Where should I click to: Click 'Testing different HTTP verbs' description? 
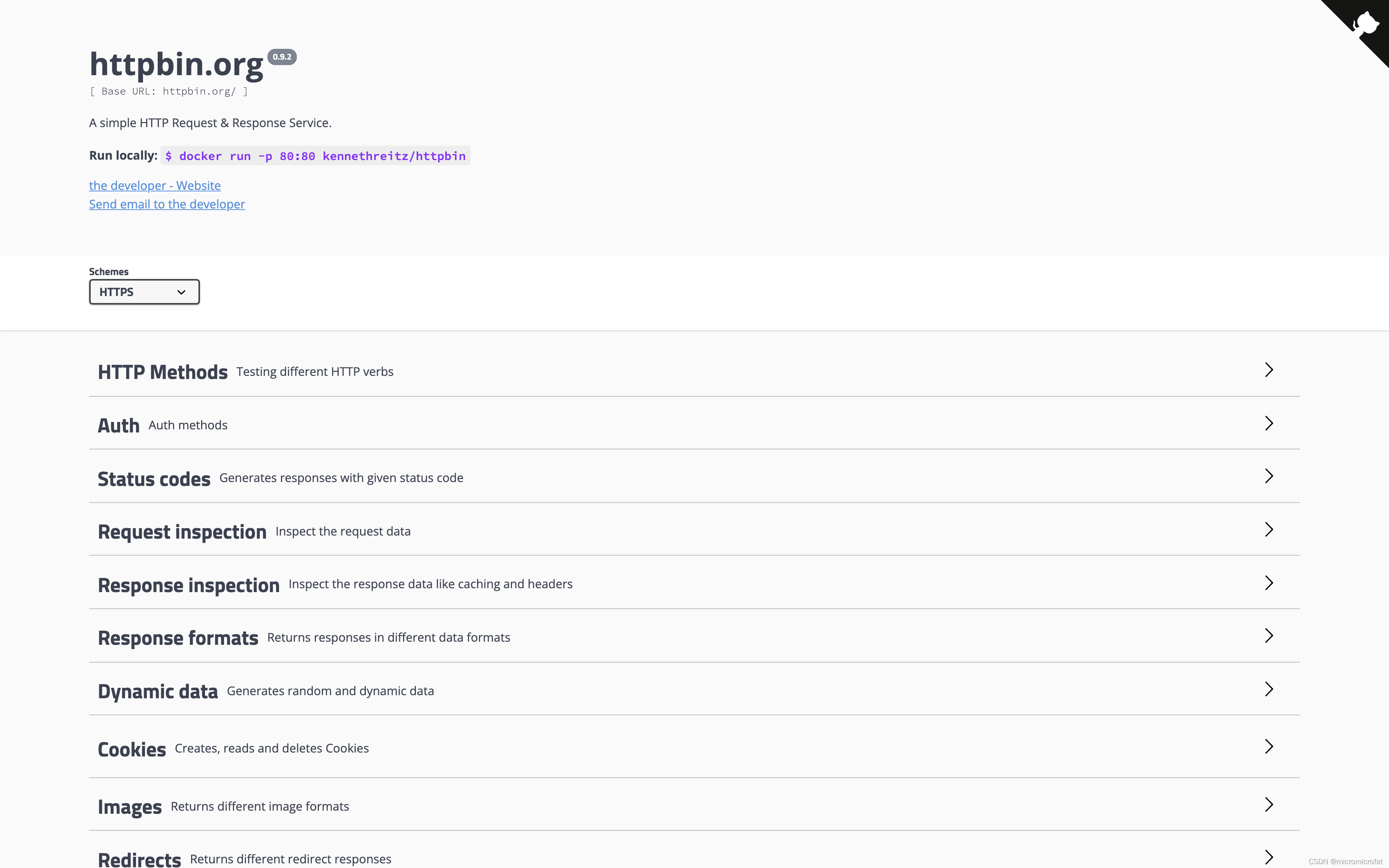[315, 372]
